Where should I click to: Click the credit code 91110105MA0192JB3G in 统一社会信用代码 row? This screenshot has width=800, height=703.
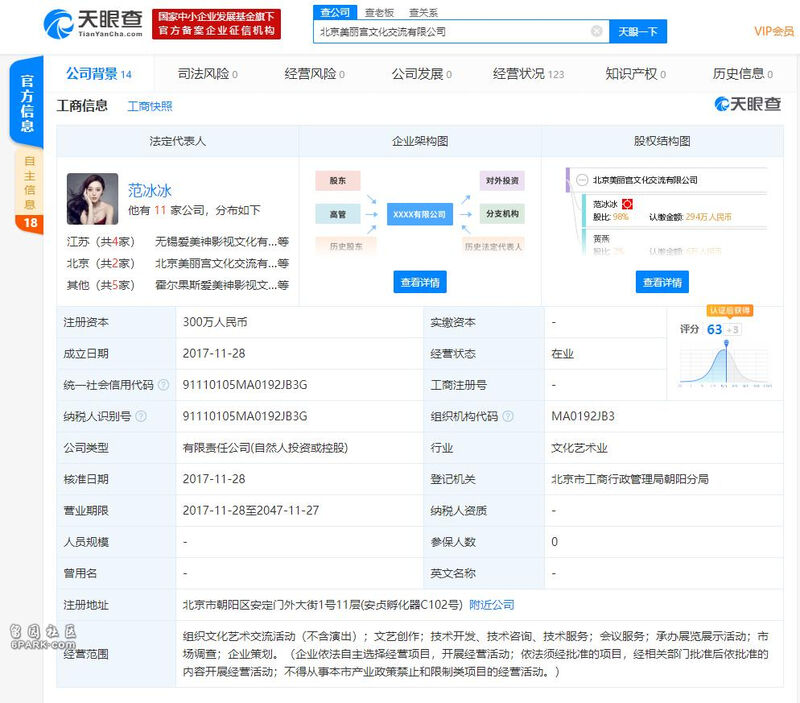coord(245,385)
